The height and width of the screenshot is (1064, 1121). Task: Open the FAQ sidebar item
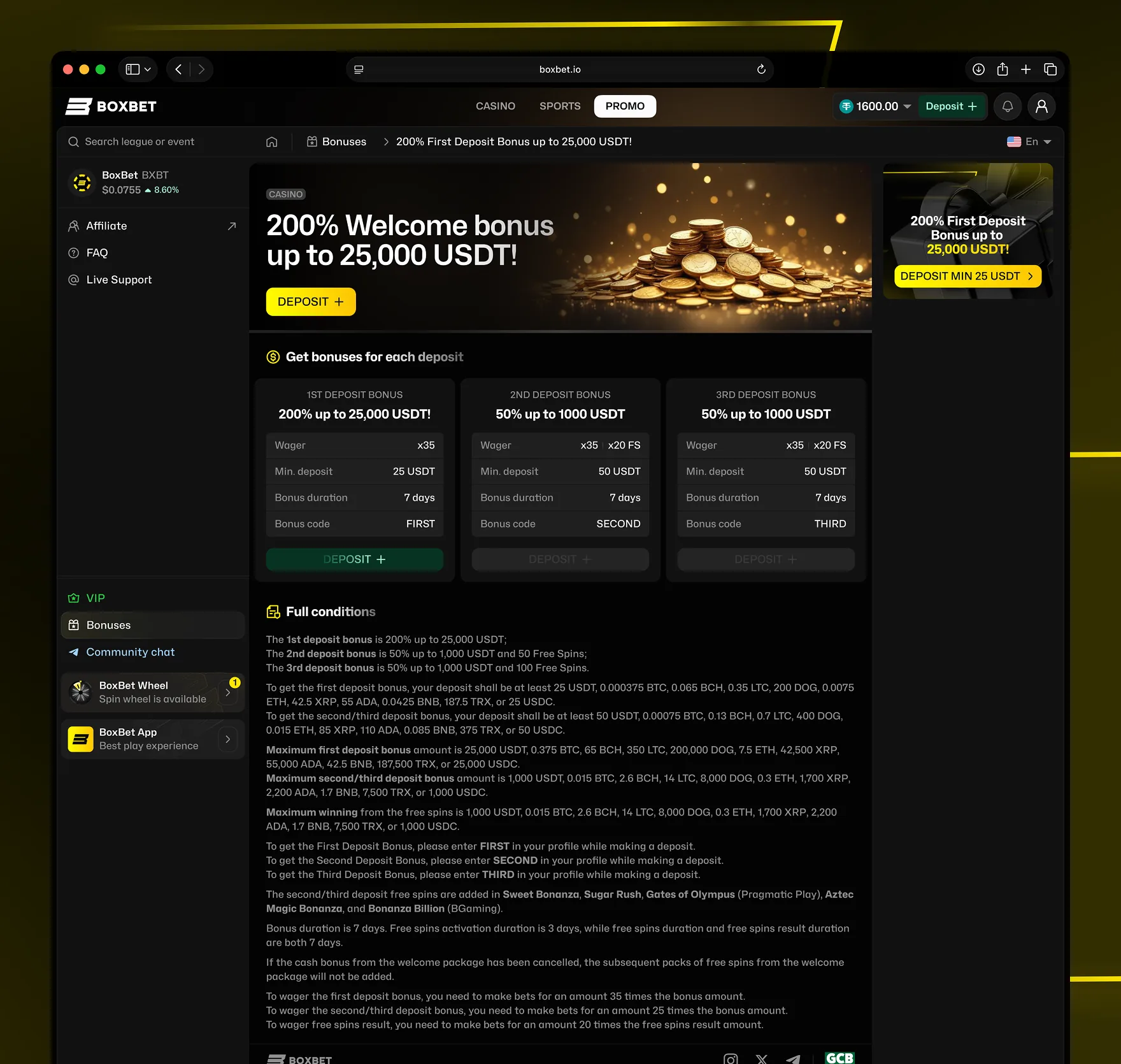click(x=153, y=253)
